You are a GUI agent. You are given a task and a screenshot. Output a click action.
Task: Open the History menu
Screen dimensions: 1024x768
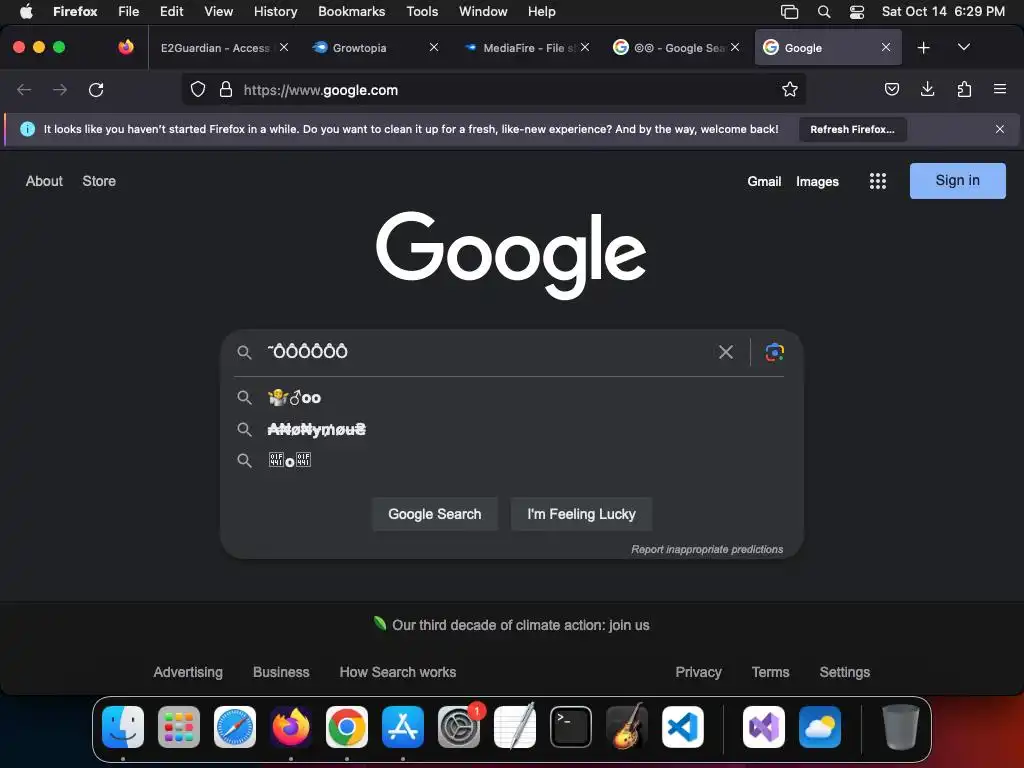[x=276, y=12]
